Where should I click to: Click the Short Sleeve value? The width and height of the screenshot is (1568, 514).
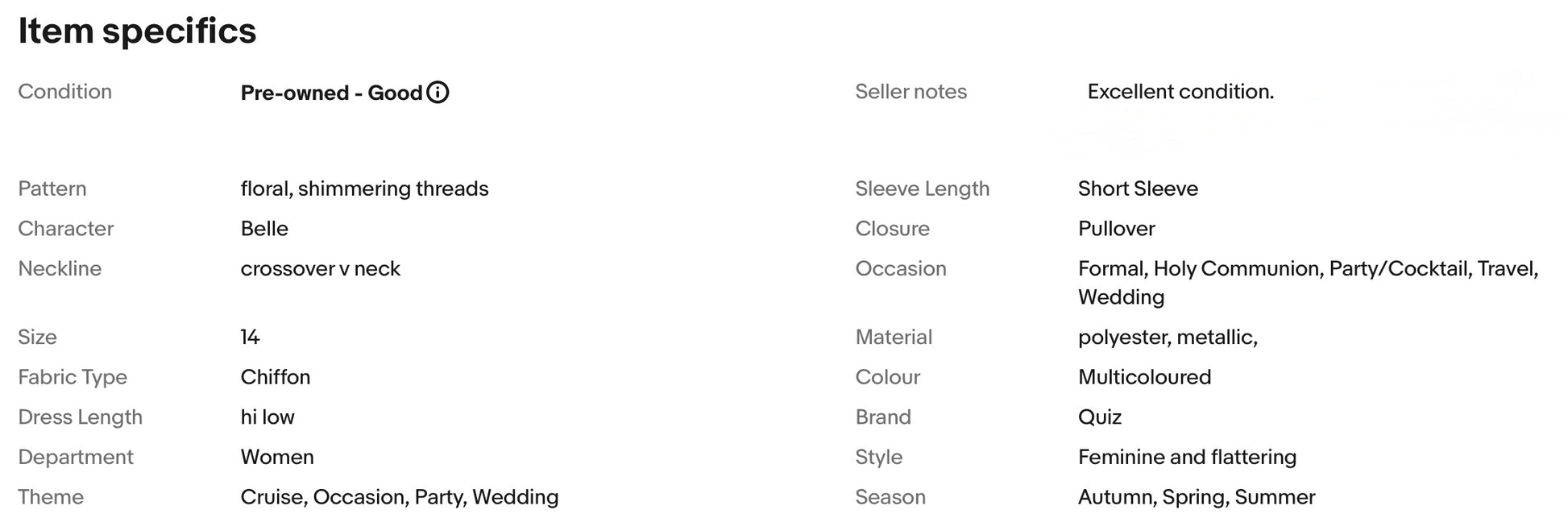click(x=1138, y=189)
